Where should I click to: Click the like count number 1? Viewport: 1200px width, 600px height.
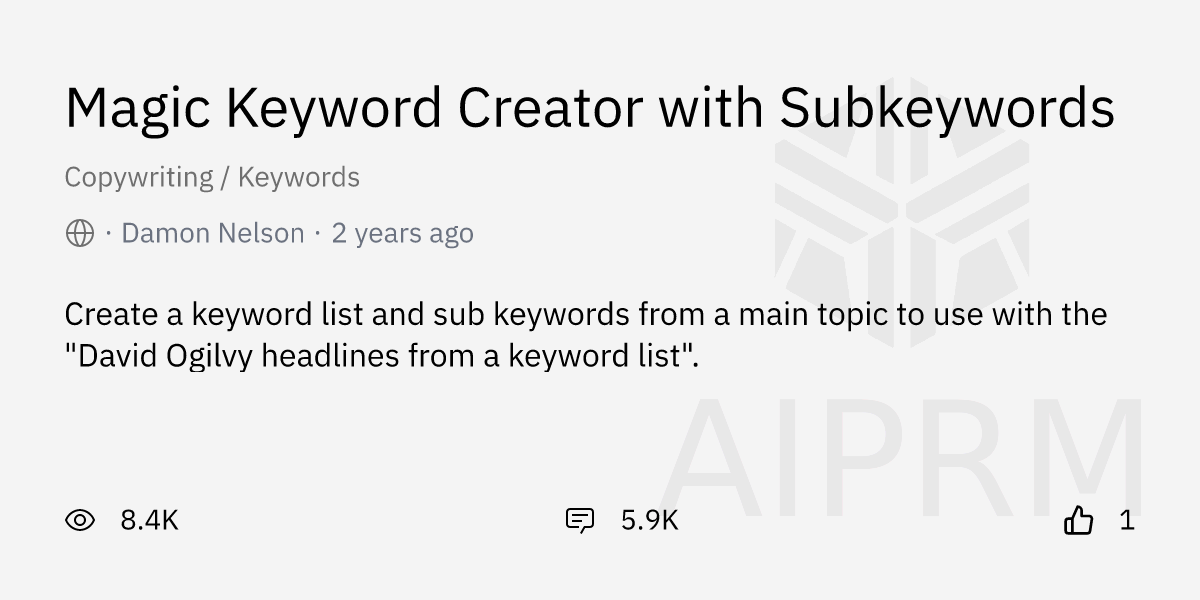tap(1126, 520)
